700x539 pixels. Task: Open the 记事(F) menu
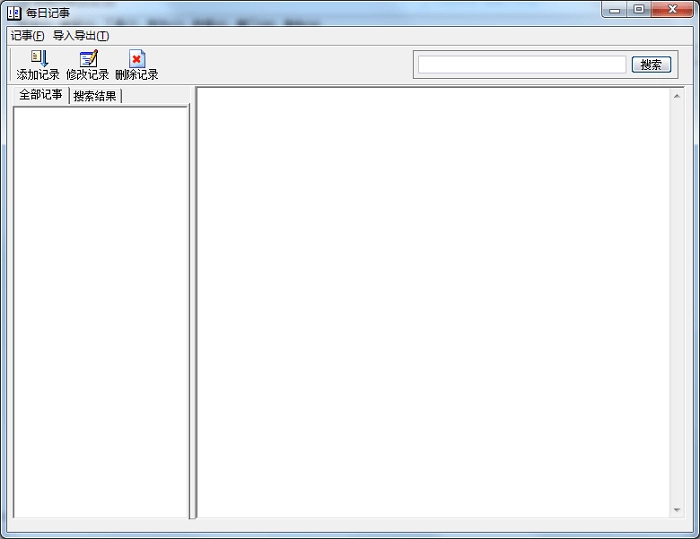(x=27, y=35)
